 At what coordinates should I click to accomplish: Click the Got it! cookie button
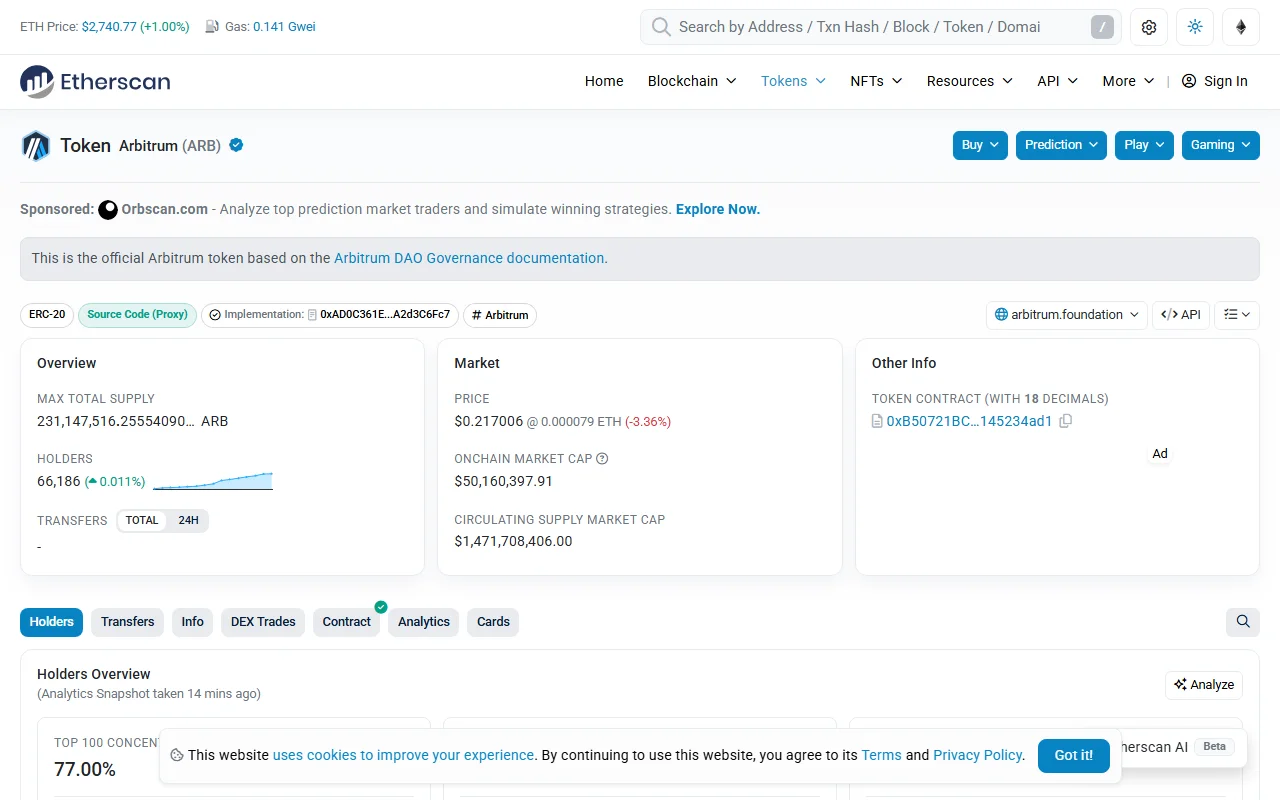click(x=1074, y=756)
